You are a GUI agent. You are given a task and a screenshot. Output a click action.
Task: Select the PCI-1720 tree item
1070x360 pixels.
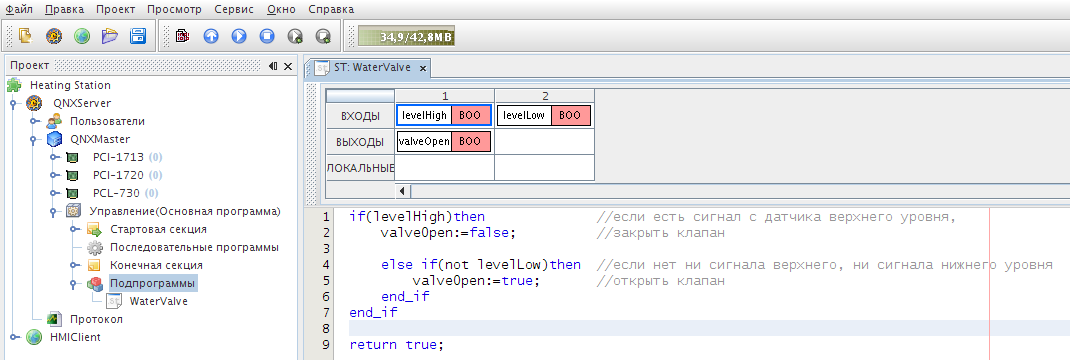118,175
